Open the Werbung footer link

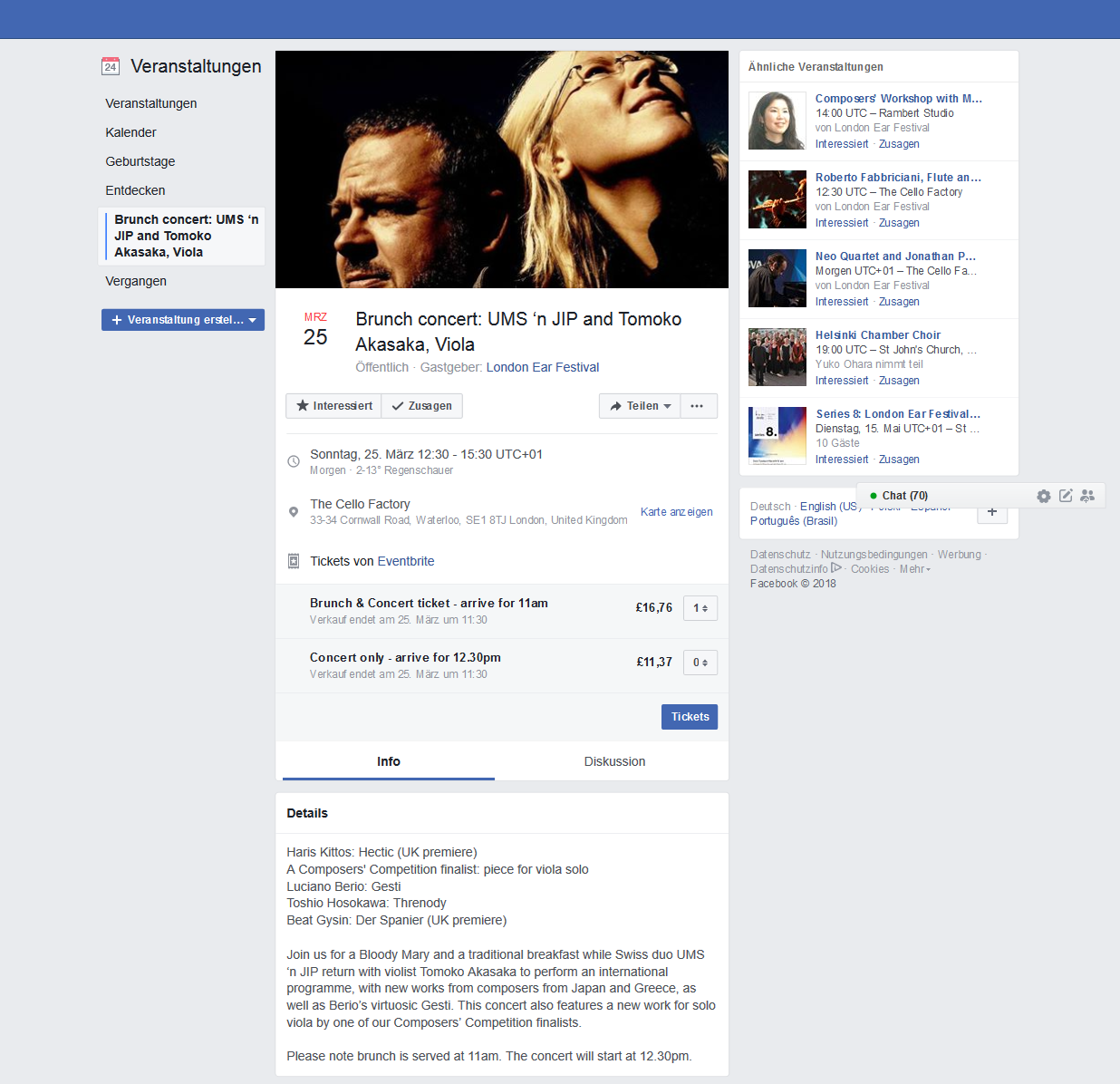[960, 555]
